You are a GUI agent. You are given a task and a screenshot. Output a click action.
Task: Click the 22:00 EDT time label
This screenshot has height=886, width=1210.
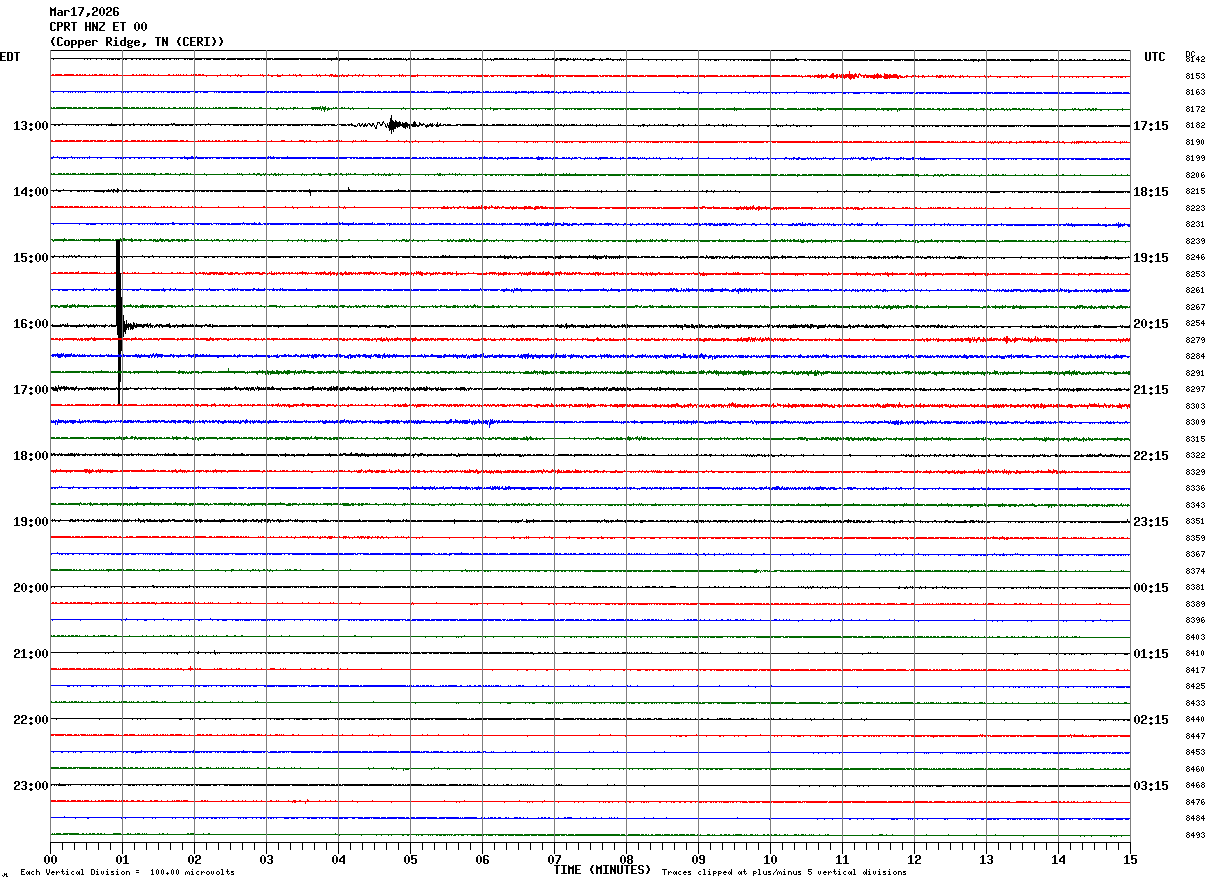[x=30, y=720]
